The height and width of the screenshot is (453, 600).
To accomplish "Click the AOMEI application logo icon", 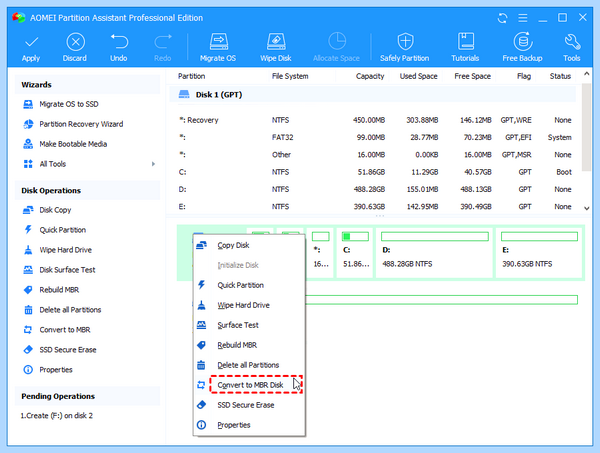I will click(18, 18).
